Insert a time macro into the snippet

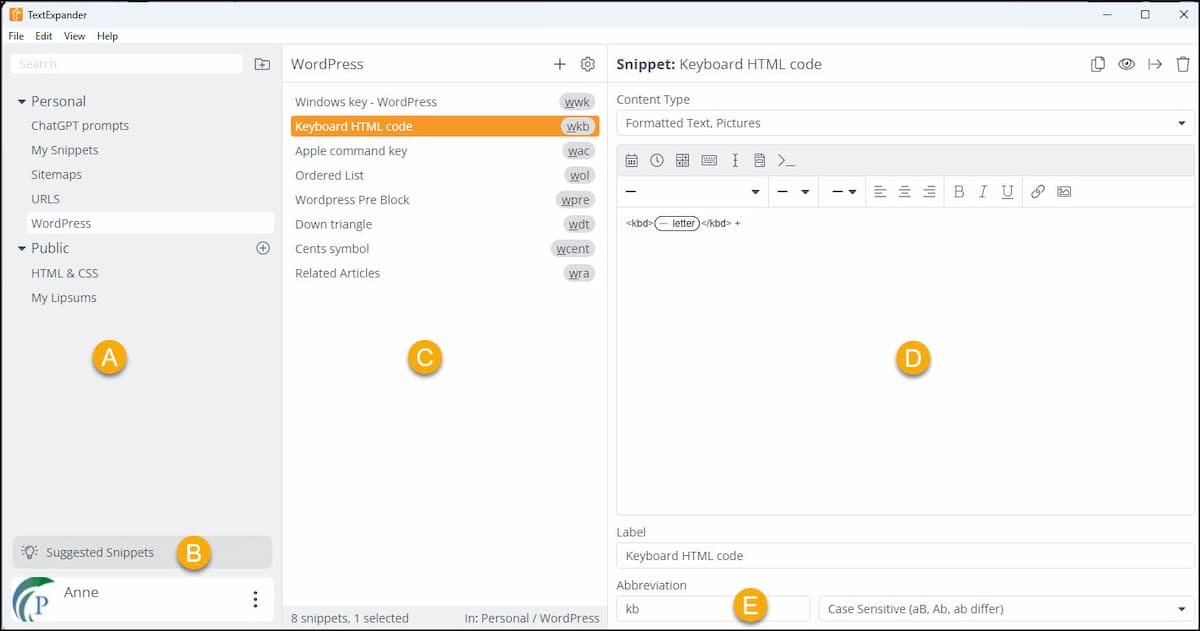658,160
